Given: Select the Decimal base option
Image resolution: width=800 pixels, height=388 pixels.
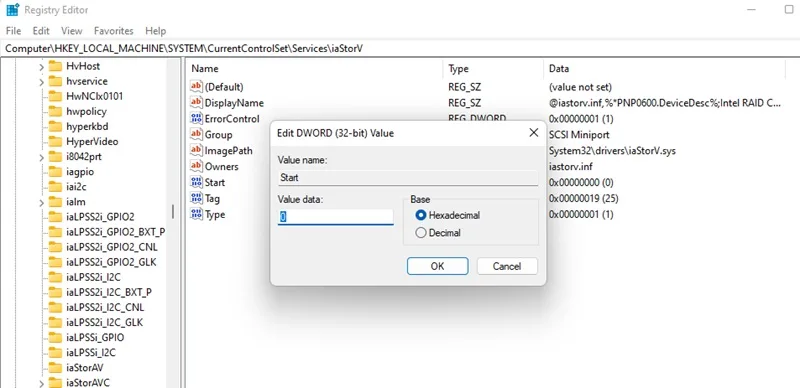Looking at the screenshot, I should (x=421, y=233).
